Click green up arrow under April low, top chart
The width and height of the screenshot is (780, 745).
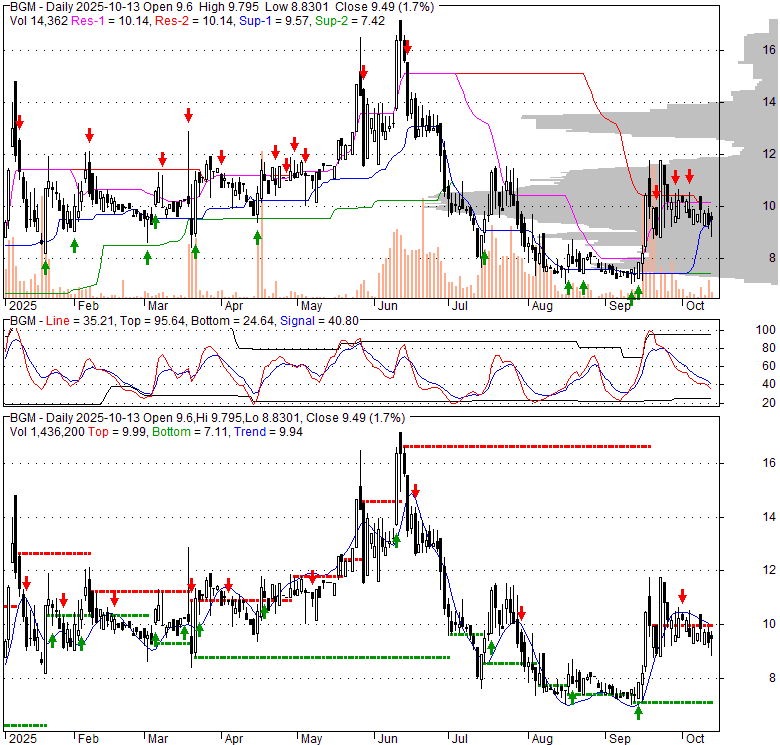pyautogui.click(x=257, y=238)
